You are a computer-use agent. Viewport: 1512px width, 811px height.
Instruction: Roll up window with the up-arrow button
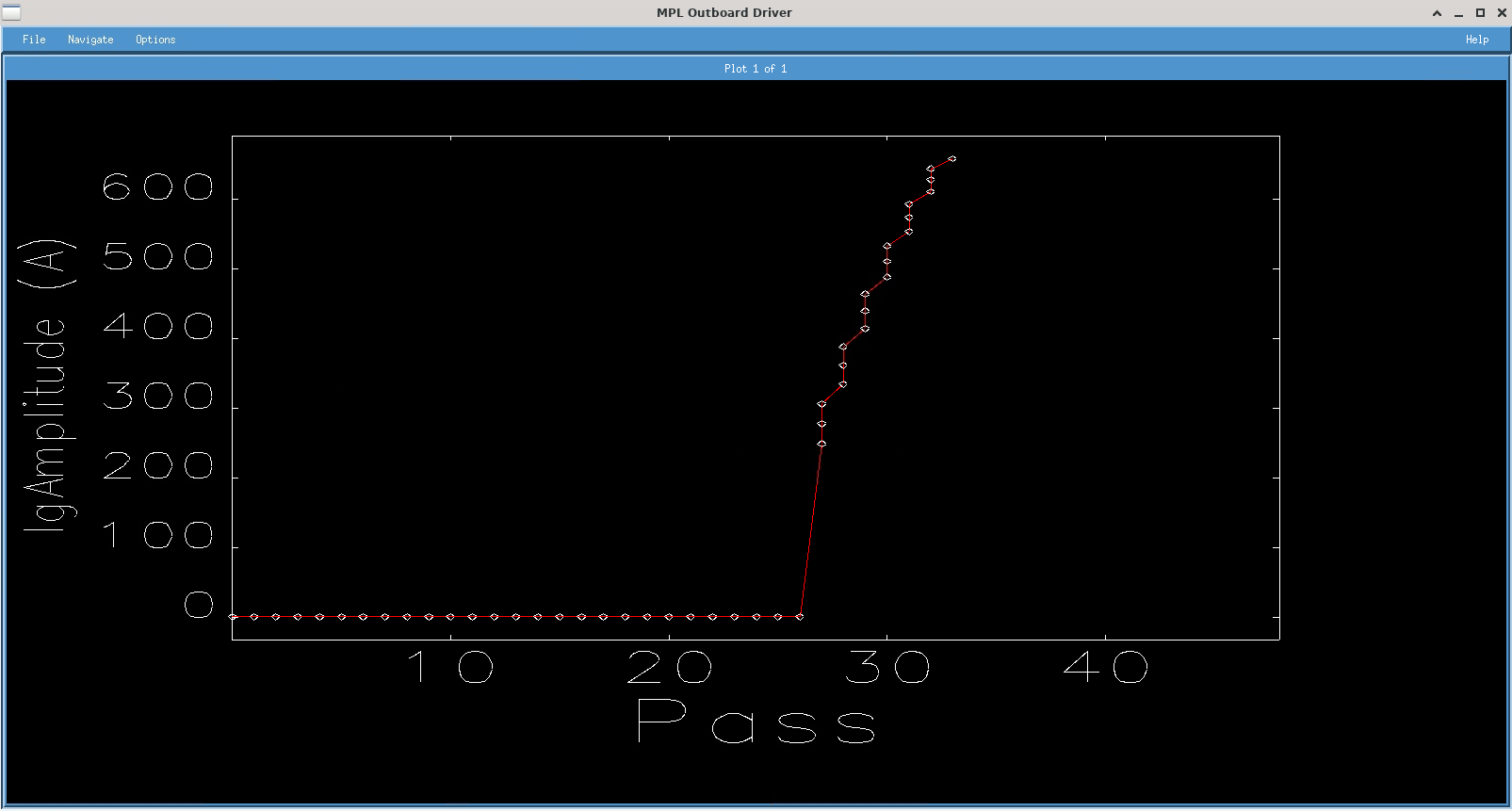pyautogui.click(x=1437, y=13)
